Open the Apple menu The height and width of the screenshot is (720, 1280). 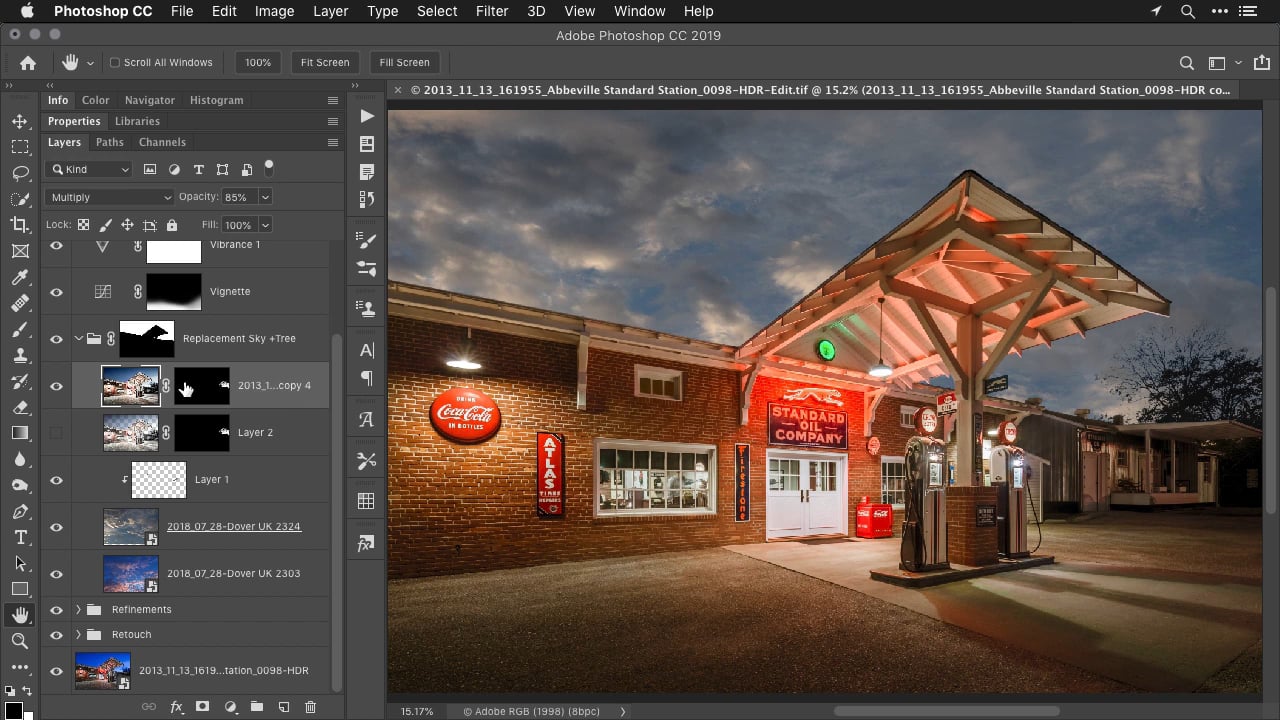[27, 11]
